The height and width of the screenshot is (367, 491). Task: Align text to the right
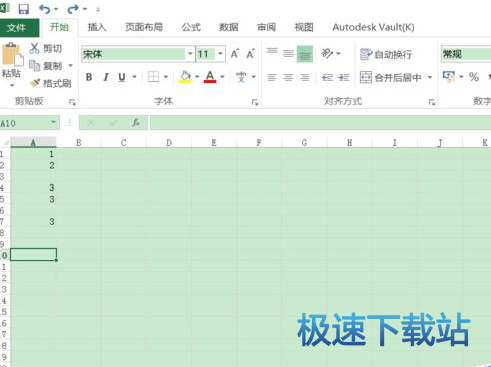coord(305,78)
